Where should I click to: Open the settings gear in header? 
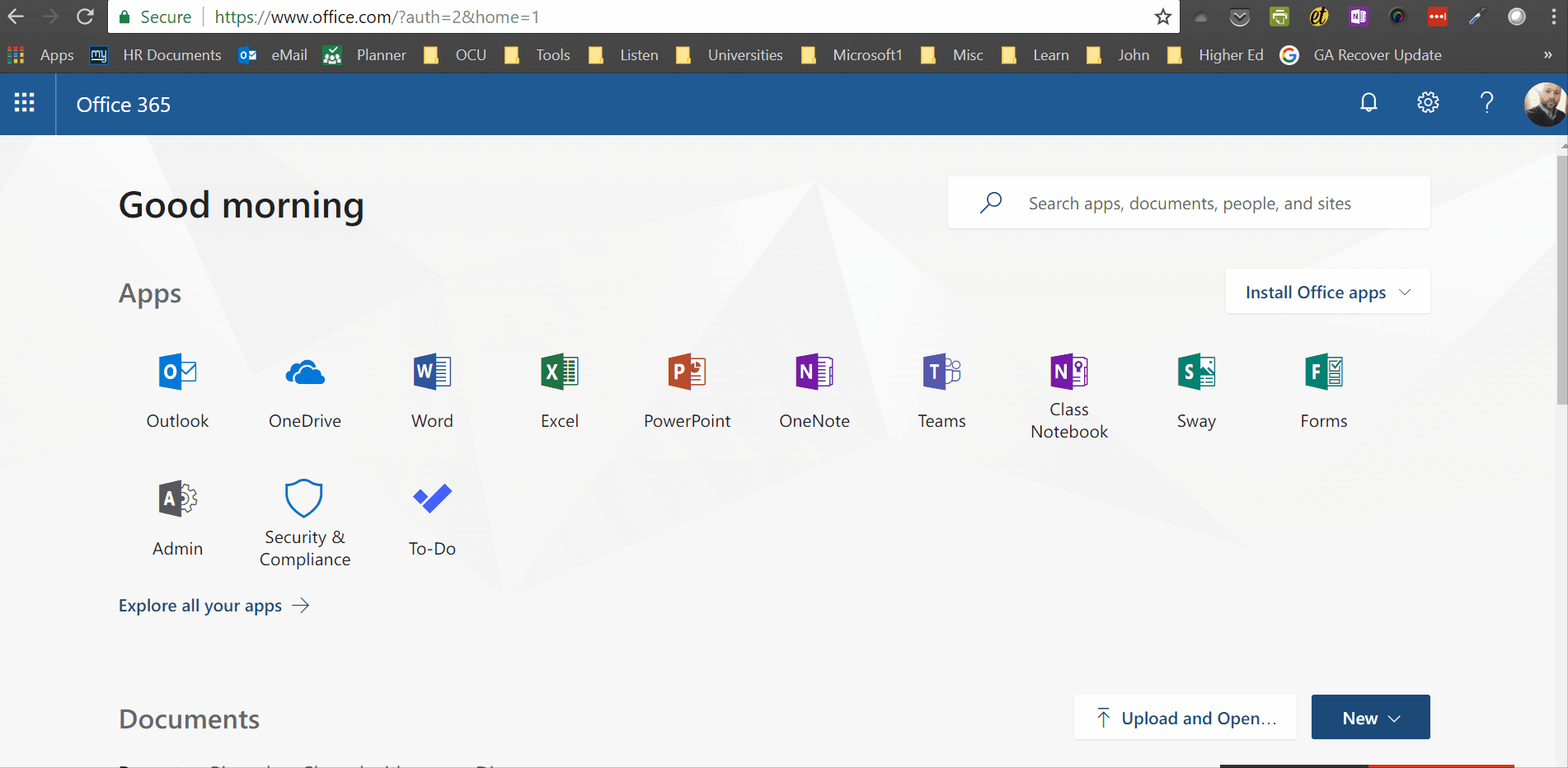coord(1428,103)
